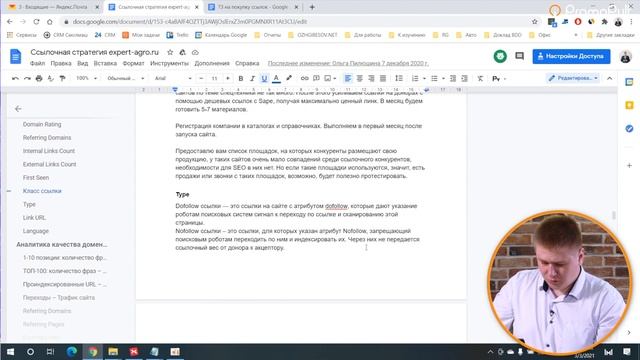Open the Дополнения menu

point(212,63)
